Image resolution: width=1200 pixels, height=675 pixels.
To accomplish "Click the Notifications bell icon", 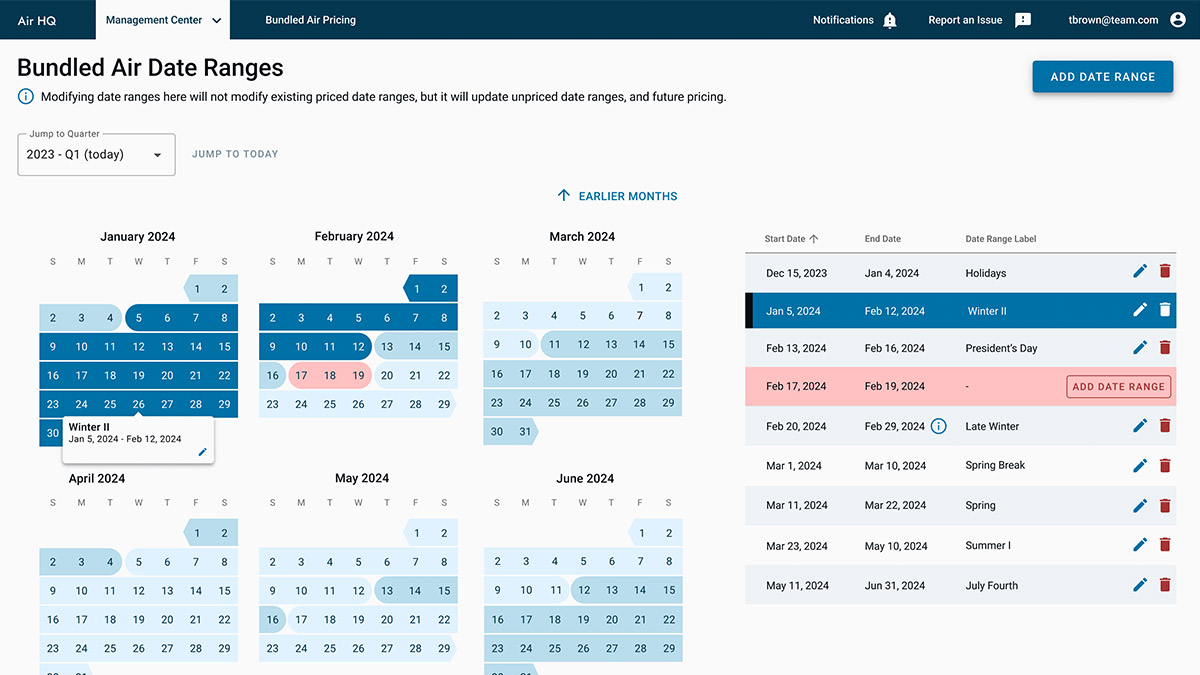I will click(x=890, y=20).
